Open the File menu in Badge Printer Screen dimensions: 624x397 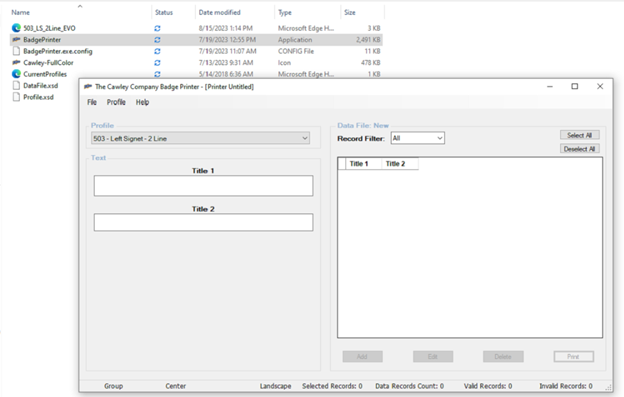[92, 102]
